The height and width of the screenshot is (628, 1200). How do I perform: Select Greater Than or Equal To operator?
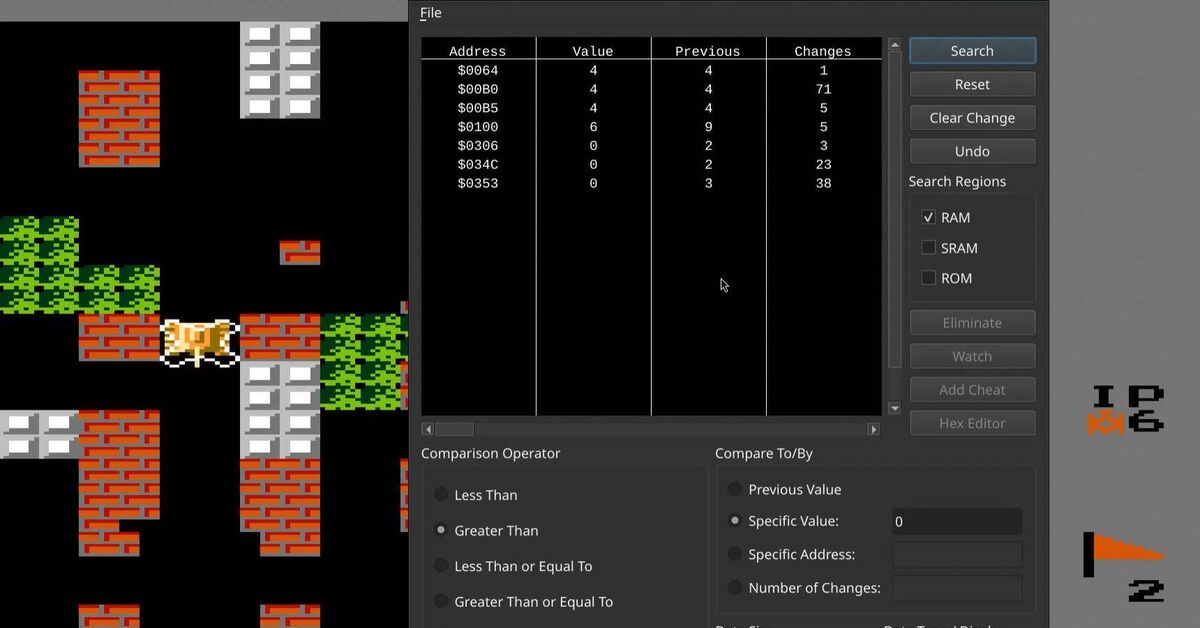tap(441, 602)
